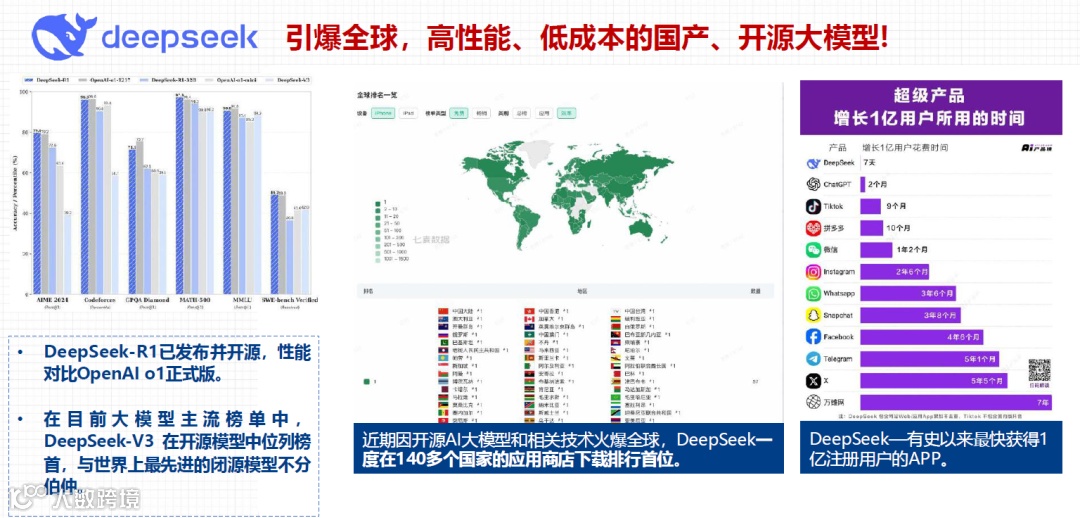The width and height of the screenshot is (1080, 518).
Task: Click the DeepSeek-R1已发布并开源 bullet text
Action: (178, 363)
